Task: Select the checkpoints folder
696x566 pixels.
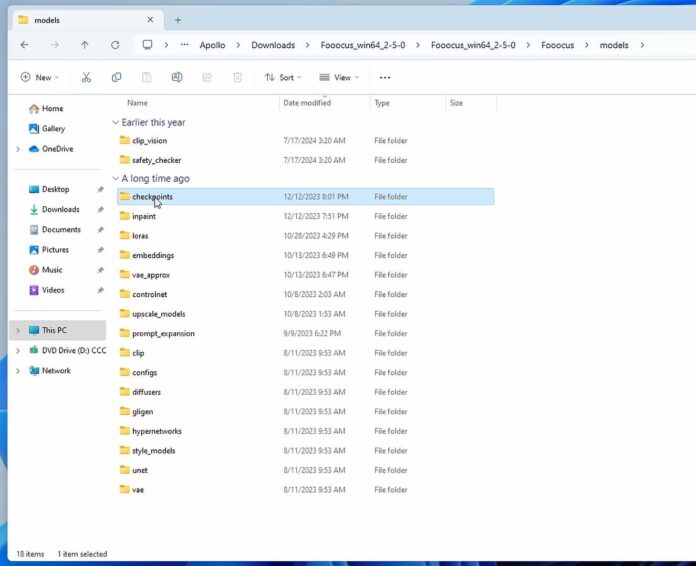Action: pos(305,197)
